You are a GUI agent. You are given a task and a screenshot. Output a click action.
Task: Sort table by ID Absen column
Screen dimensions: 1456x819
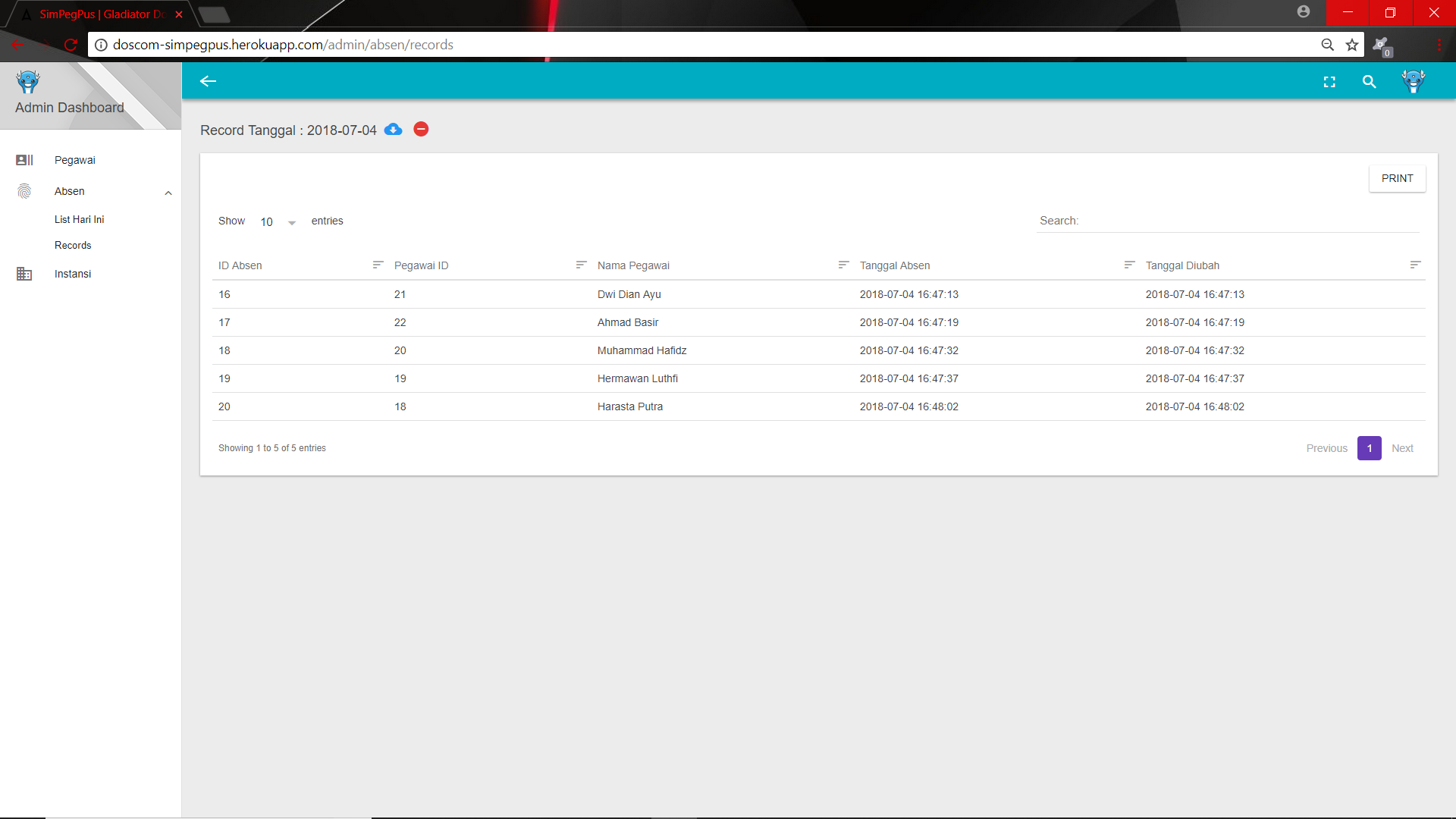pyautogui.click(x=240, y=265)
